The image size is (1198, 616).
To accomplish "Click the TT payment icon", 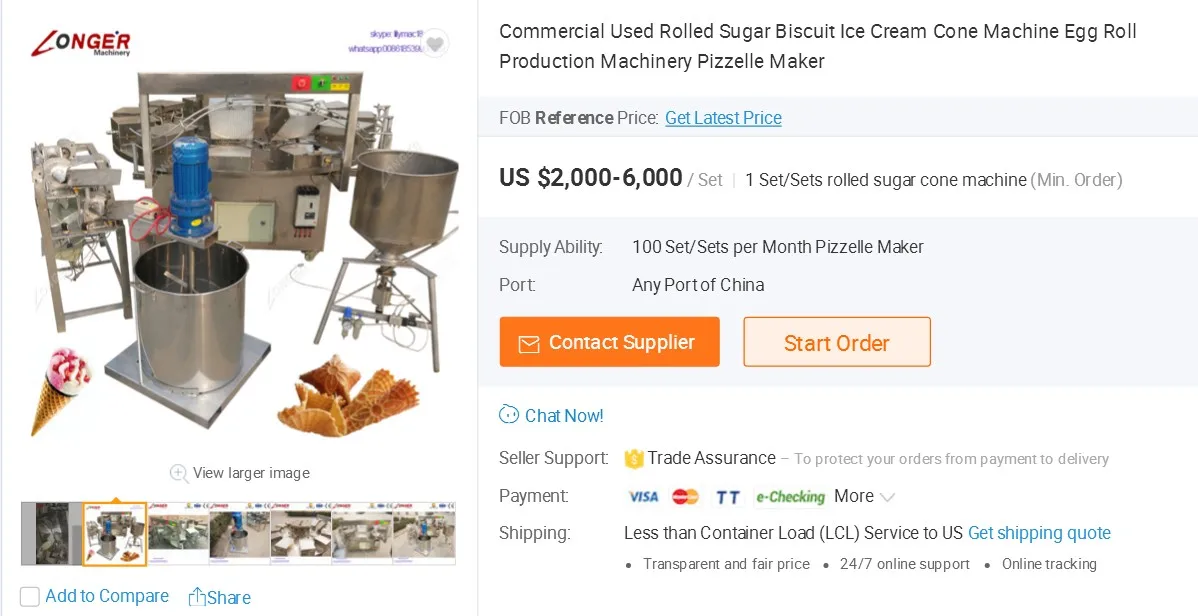I will (x=727, y=497).
